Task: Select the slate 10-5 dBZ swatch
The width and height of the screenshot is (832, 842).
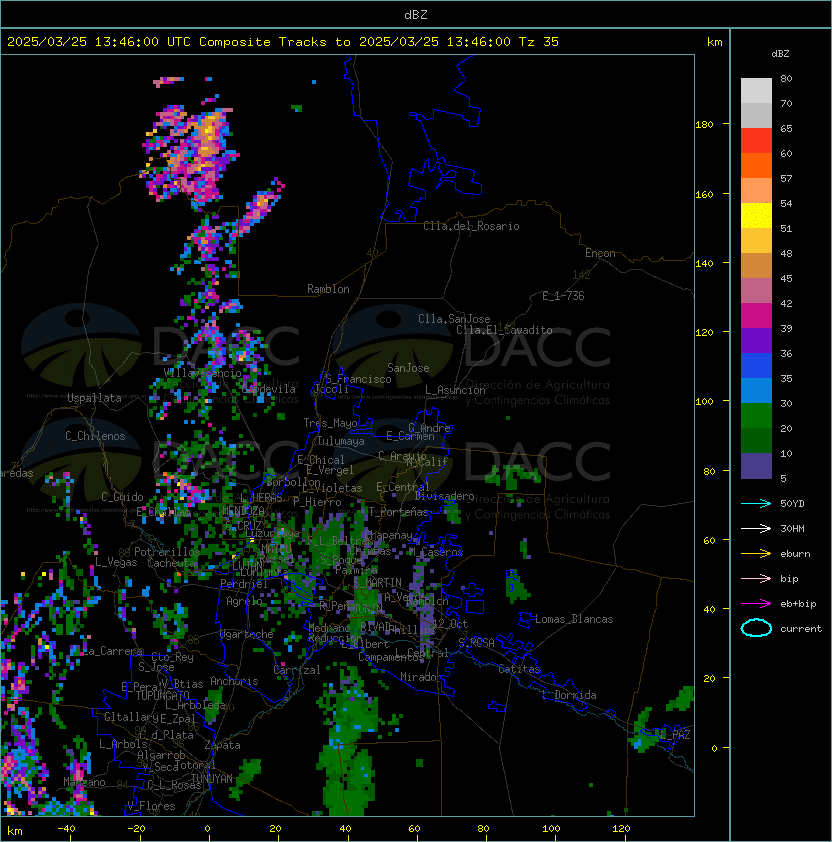Action: tap(756, 466)
